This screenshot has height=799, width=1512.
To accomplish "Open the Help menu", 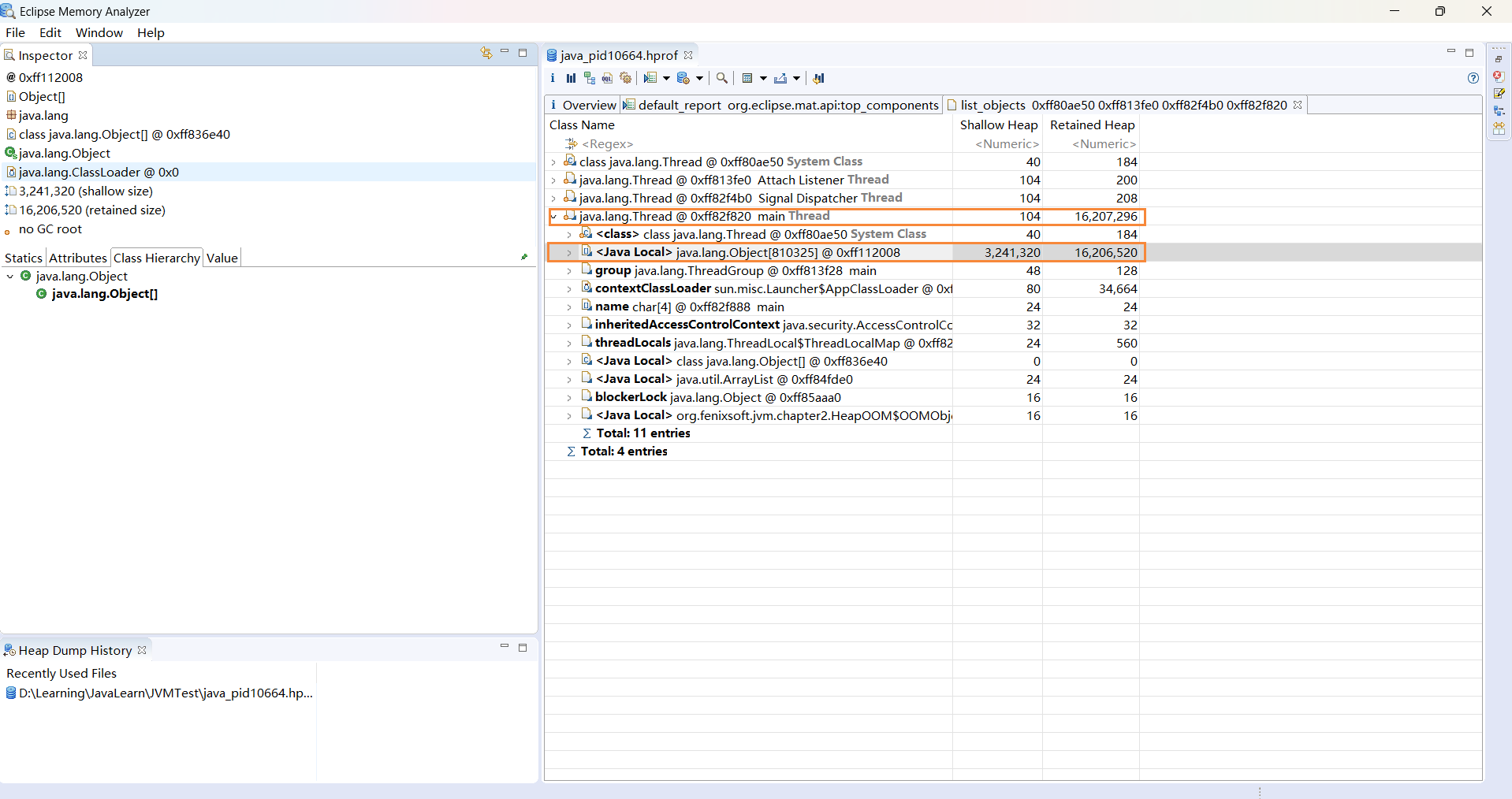I will [151, 32].
